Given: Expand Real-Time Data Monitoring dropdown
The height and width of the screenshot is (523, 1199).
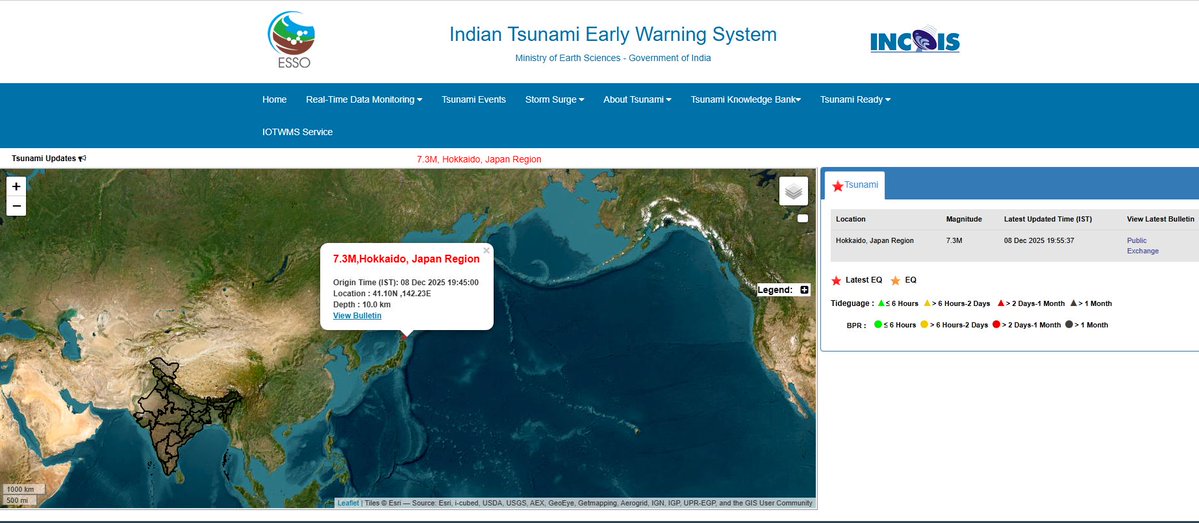Looking at the screenshot, I should coord(364,99).
